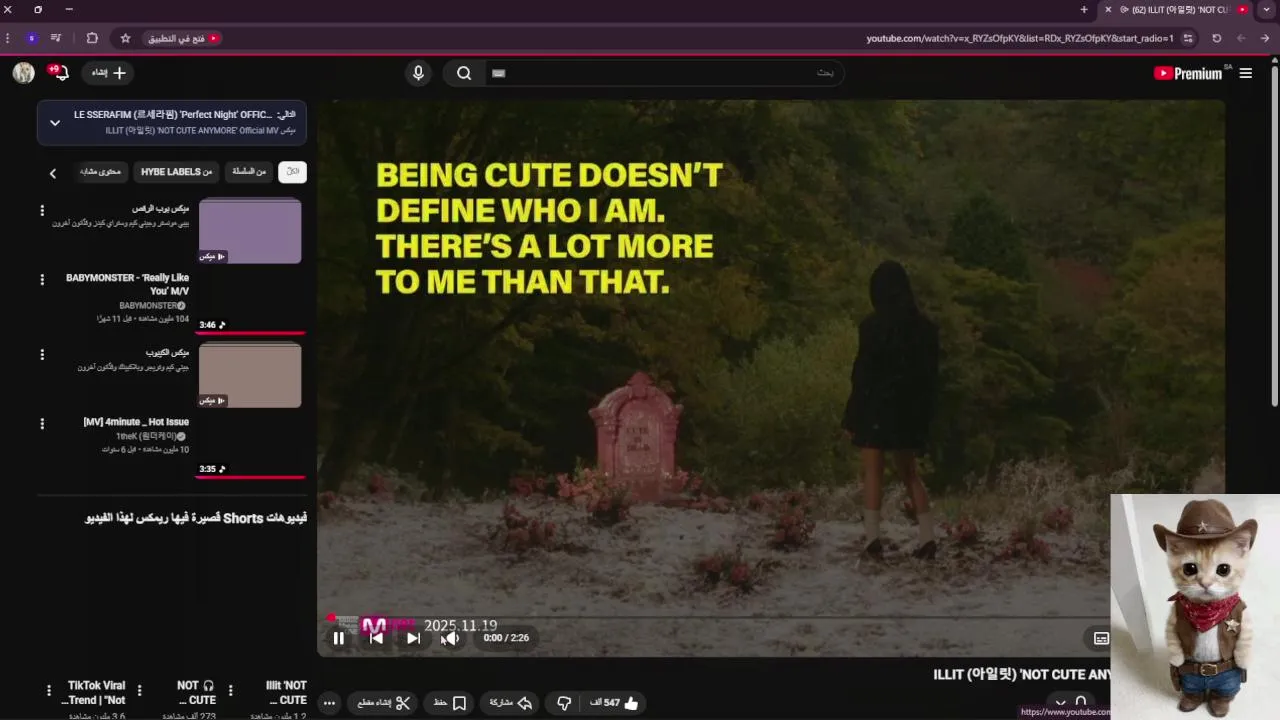Skip to previous video in player
The image size is (1280, 720).
click(x=376, y=638)
